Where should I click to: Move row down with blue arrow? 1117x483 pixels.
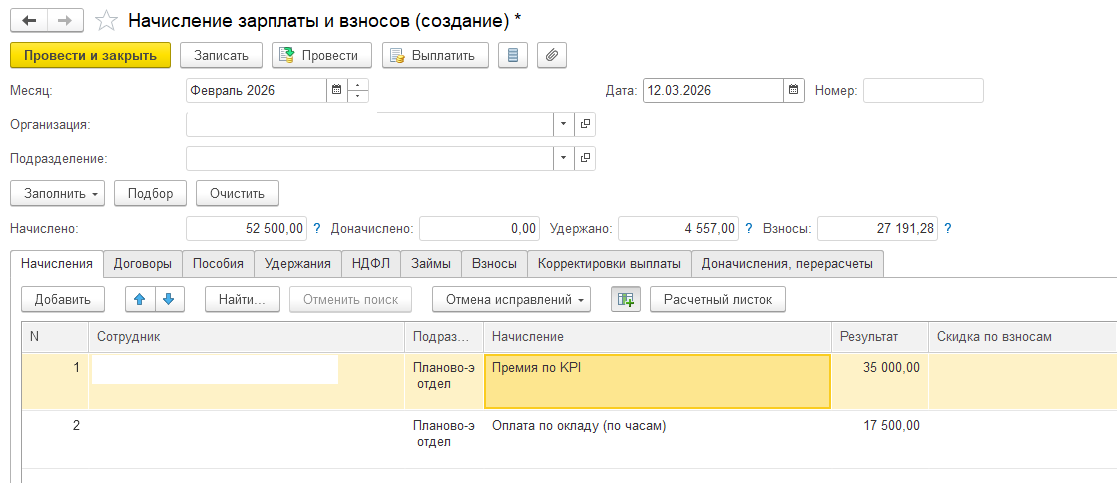[168, 299]
